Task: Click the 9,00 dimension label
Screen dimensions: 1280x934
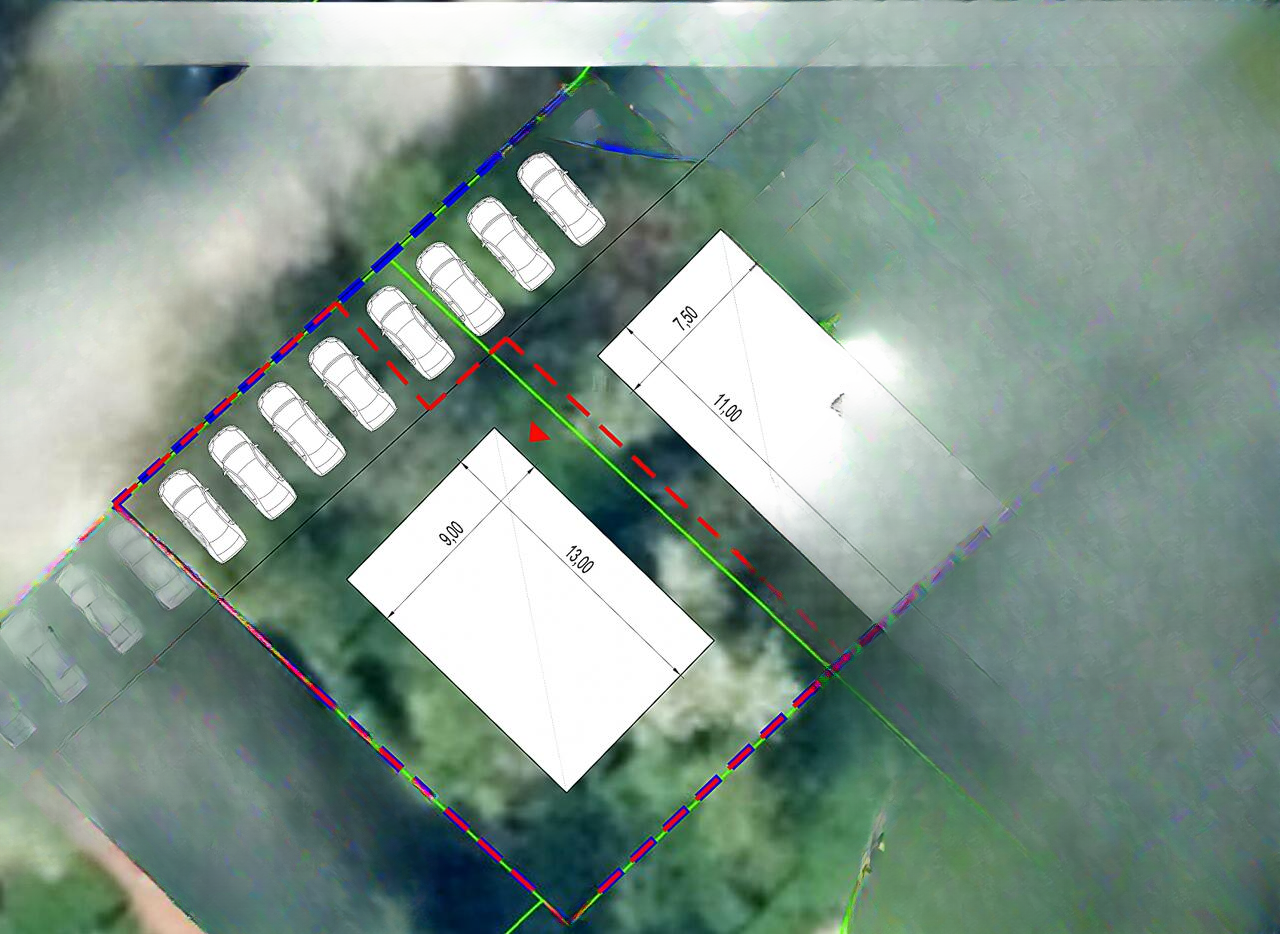Action: pyautogui.click(x=451, y=534)
